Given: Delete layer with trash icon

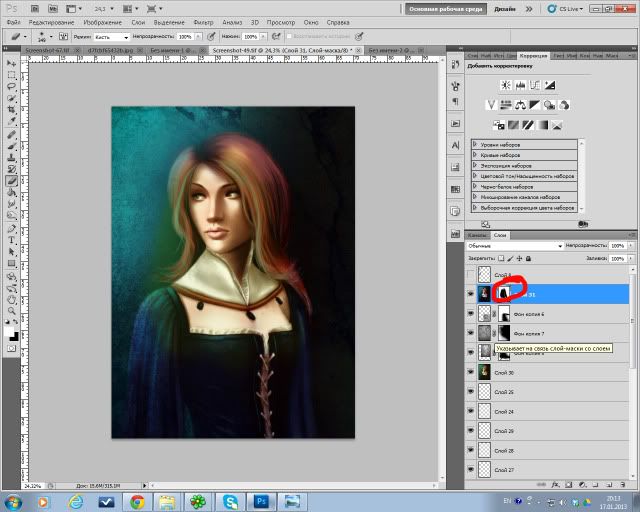Looking at the screenshot, I should click(623, 485).
